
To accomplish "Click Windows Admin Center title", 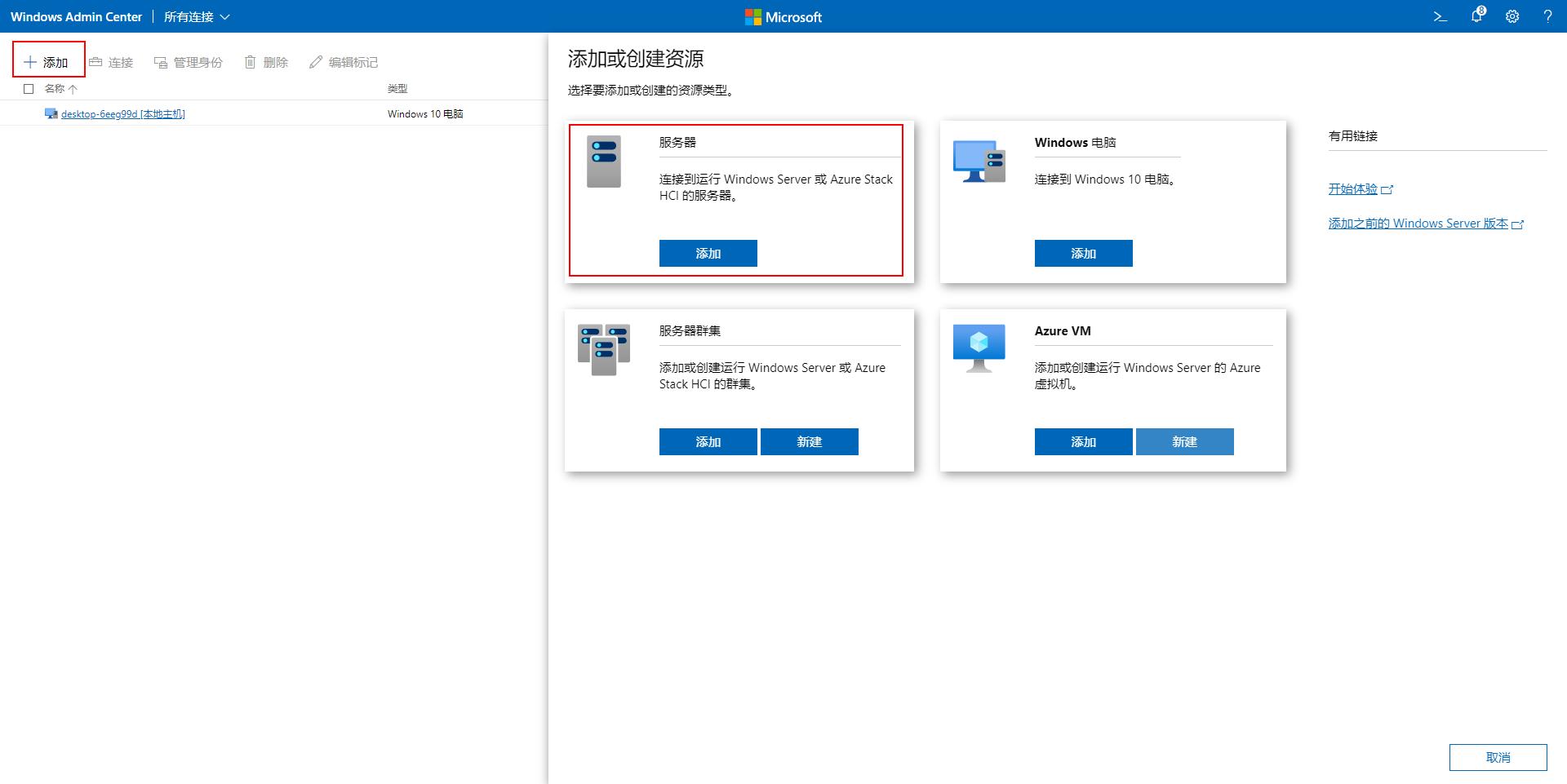I will (76, 16).
